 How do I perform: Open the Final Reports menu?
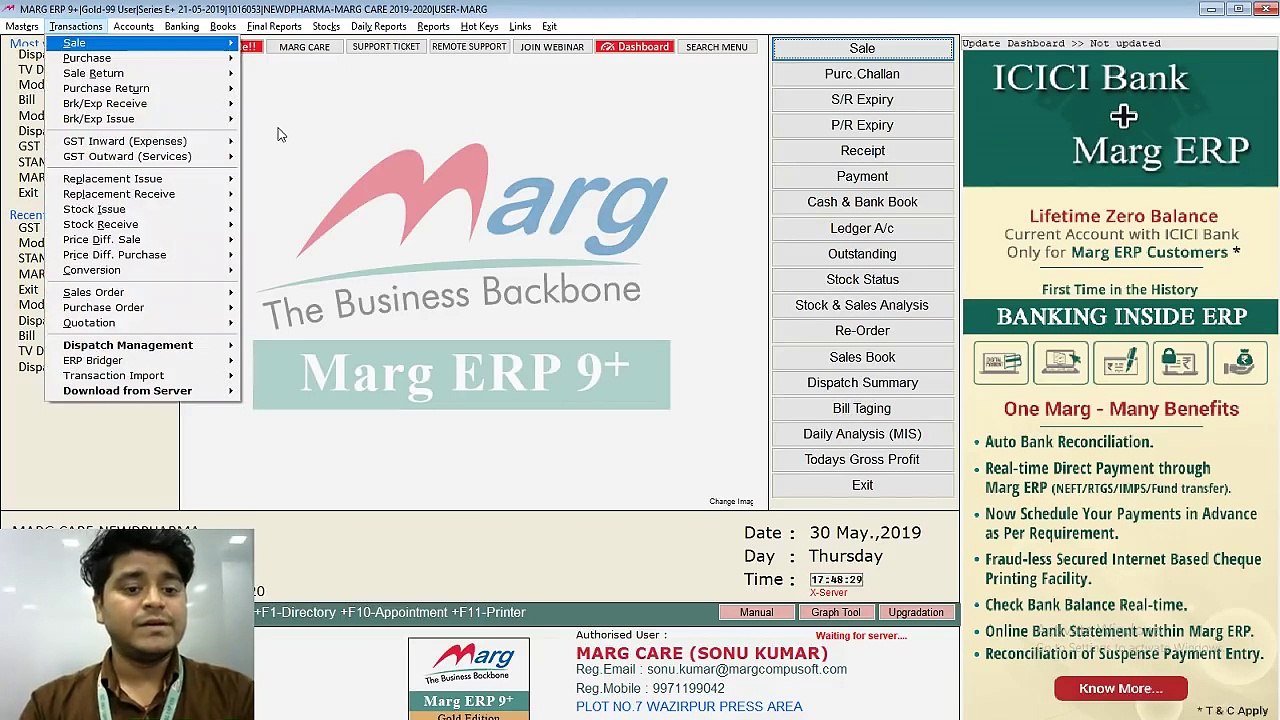pyautogui.click(x=274, y=26)
